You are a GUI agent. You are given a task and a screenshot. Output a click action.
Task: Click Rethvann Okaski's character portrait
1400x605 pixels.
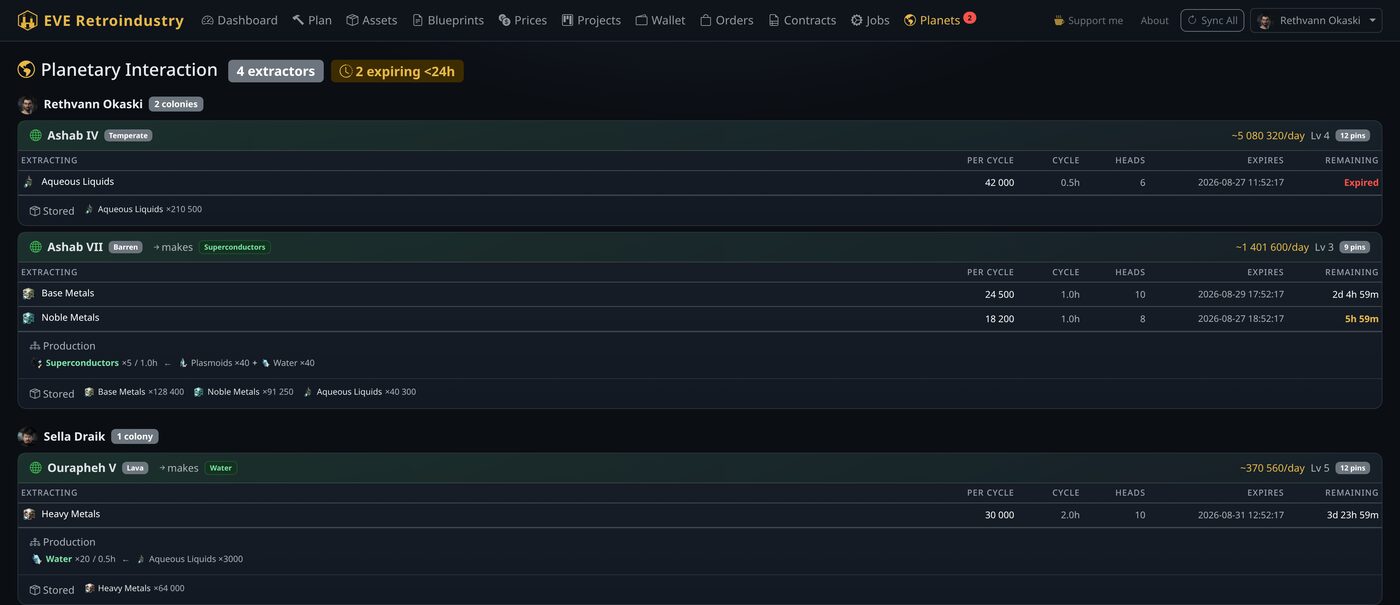[27, 104]
